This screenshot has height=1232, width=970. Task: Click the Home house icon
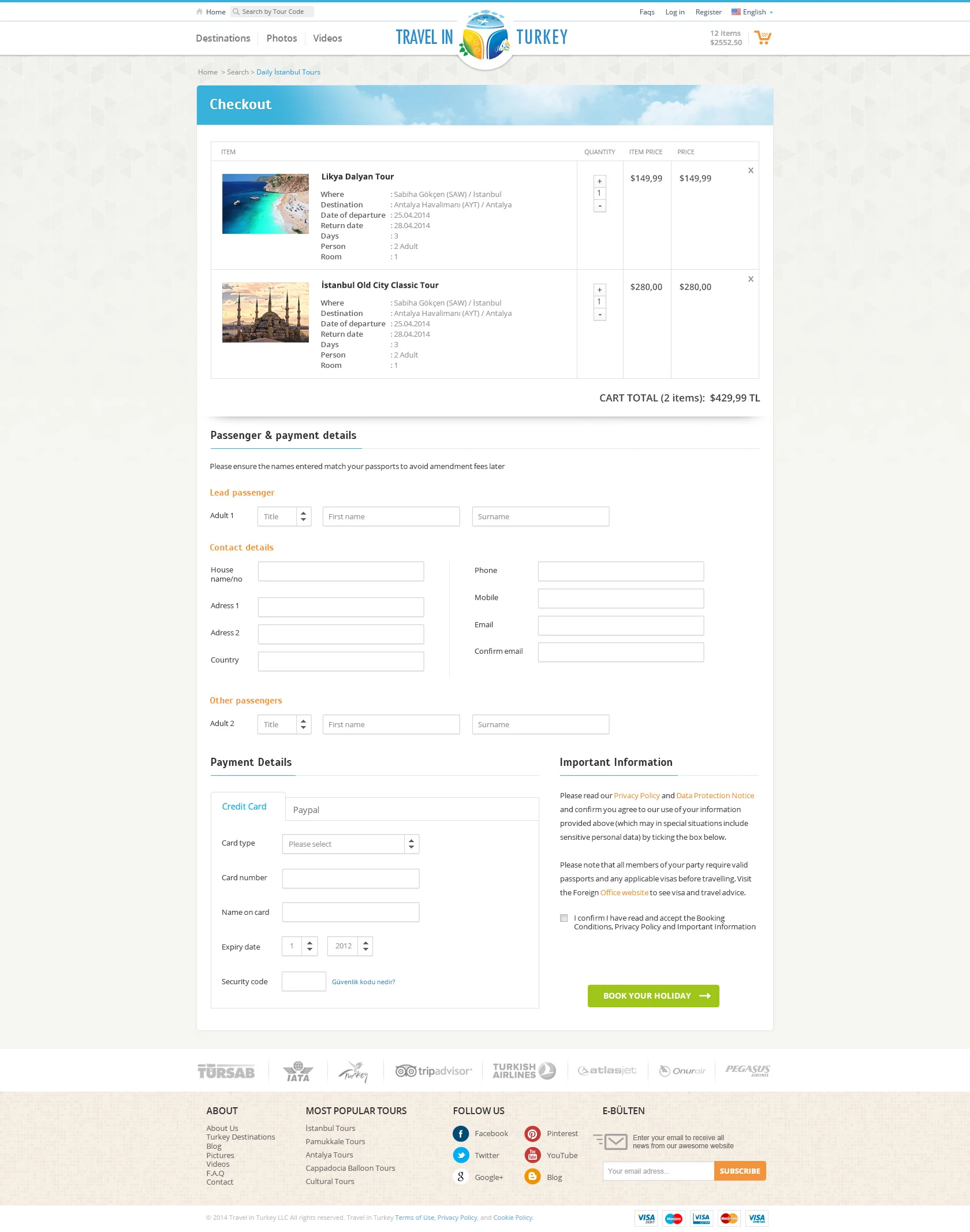(200, 12)
